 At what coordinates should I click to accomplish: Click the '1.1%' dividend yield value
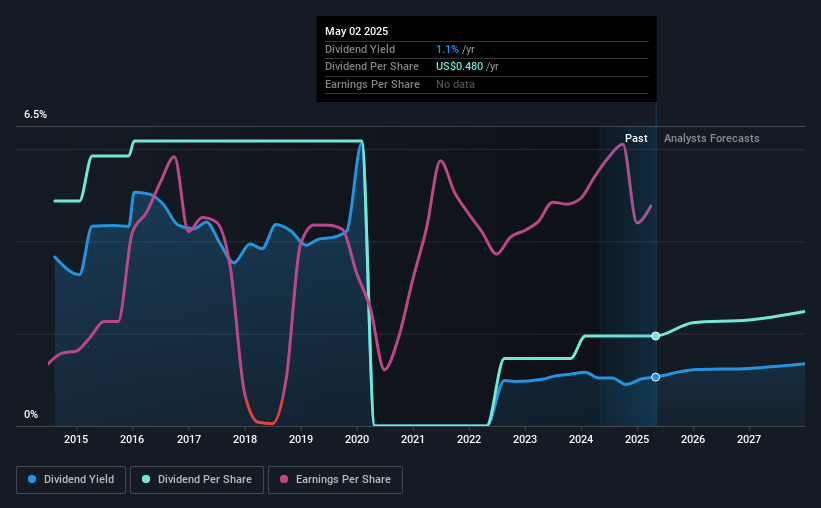448,49
